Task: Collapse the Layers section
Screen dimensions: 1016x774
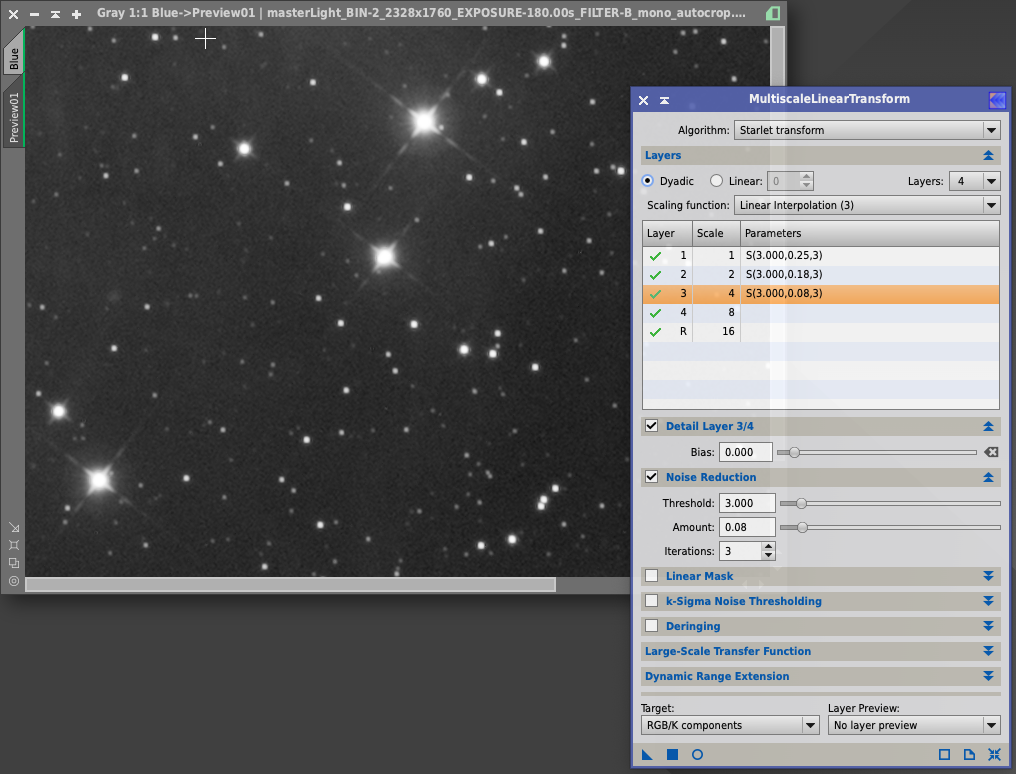Action: [988, 155]
